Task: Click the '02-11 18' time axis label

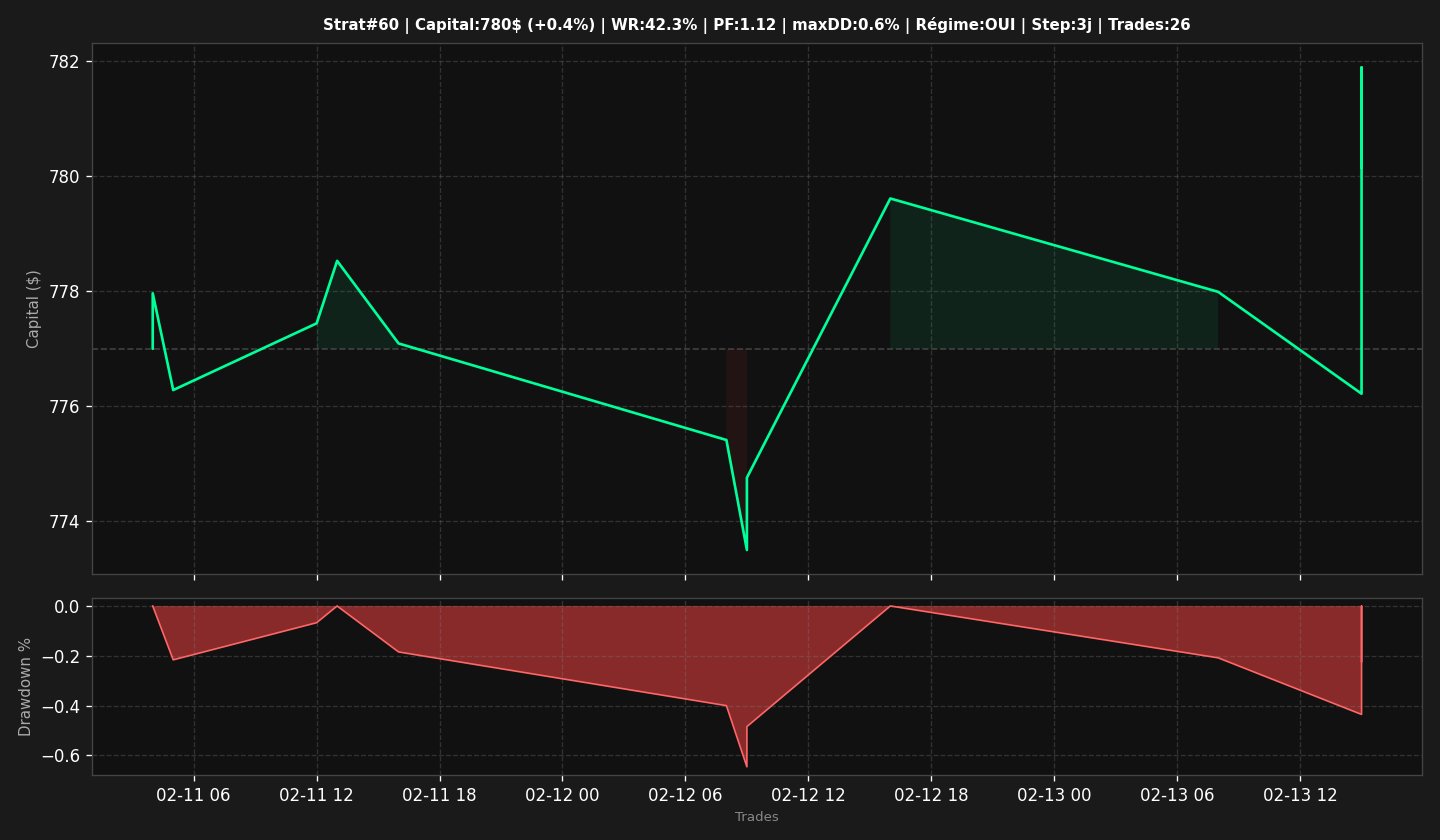Action: pos(440,796)
